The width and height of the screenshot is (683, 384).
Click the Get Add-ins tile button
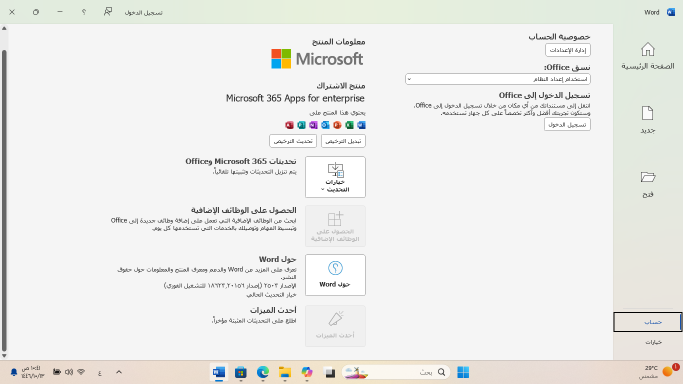point(335,226)
